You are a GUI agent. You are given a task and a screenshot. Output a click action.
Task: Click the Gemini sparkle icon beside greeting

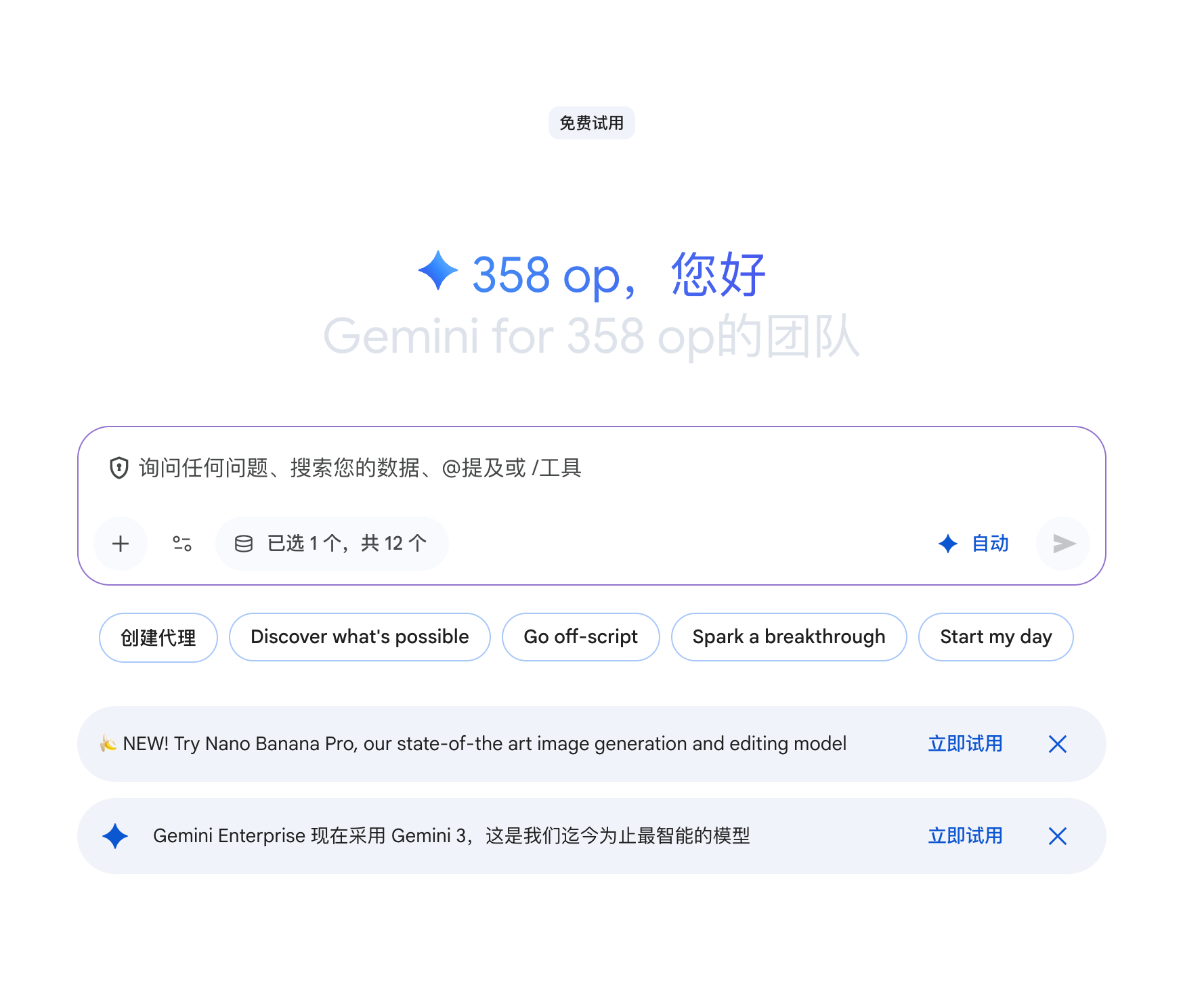(x=438, y=270)
